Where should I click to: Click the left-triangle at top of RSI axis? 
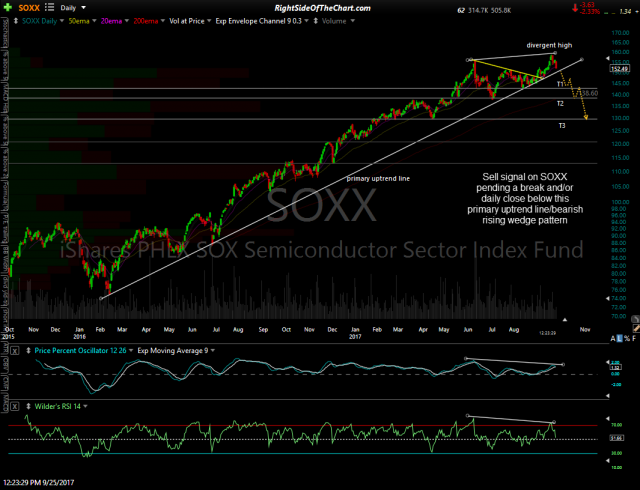[x=608, y=419]
